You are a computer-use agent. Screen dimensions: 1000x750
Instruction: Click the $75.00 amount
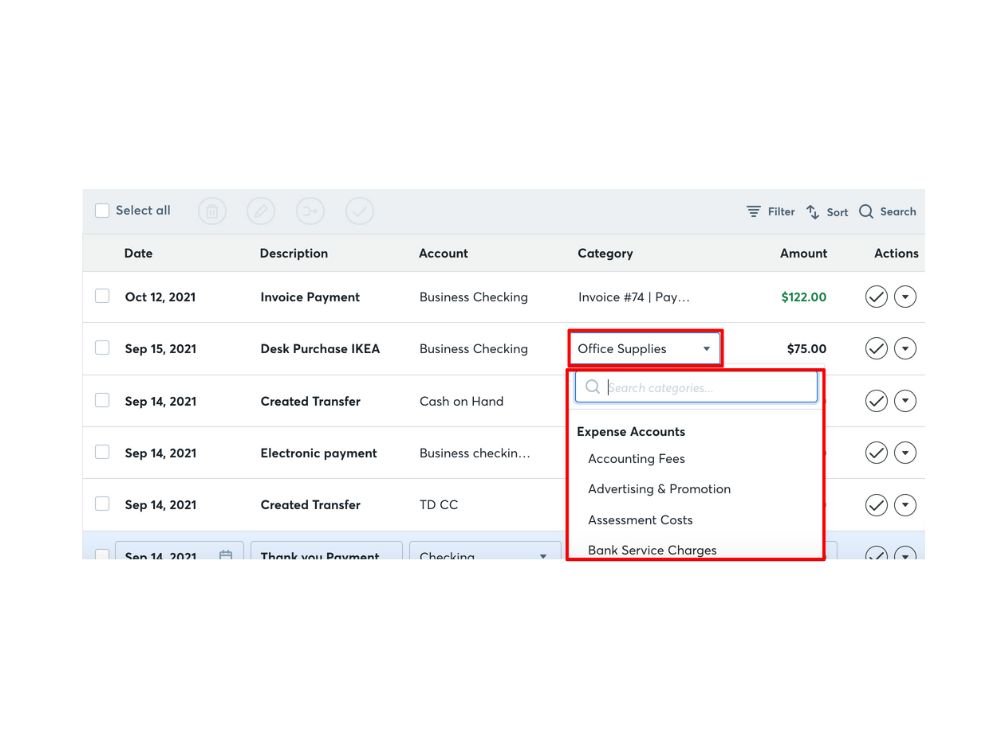pos(807,349)
